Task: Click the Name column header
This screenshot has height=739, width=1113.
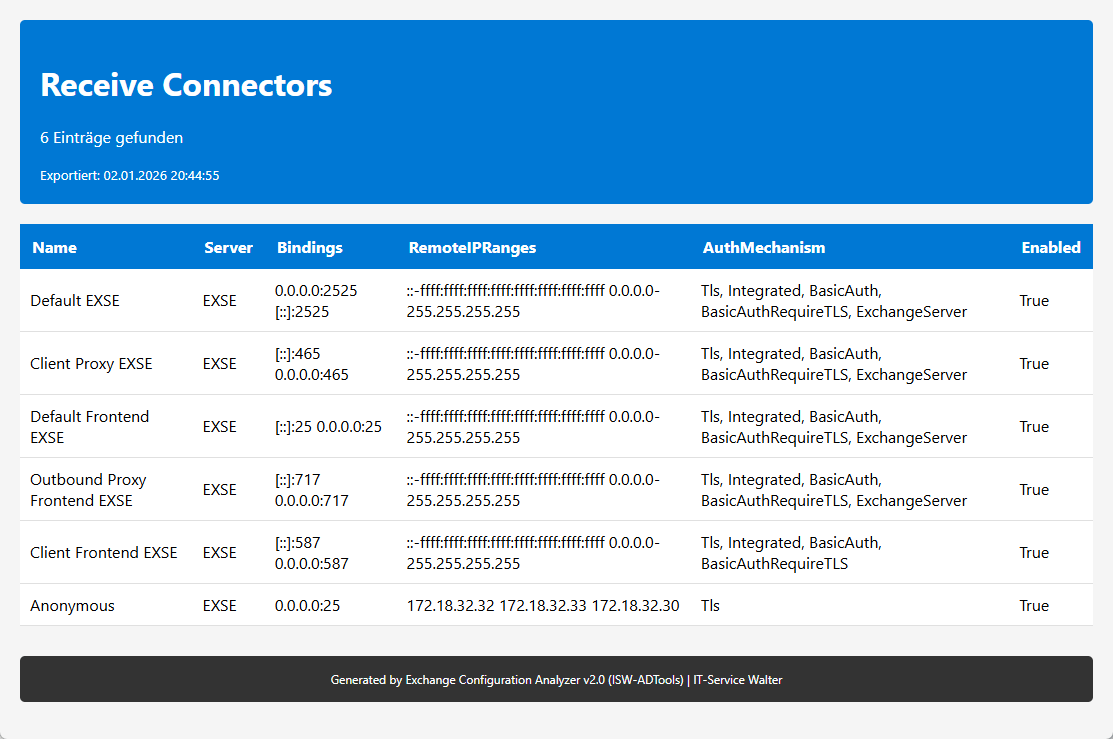Action: [54, 248]
